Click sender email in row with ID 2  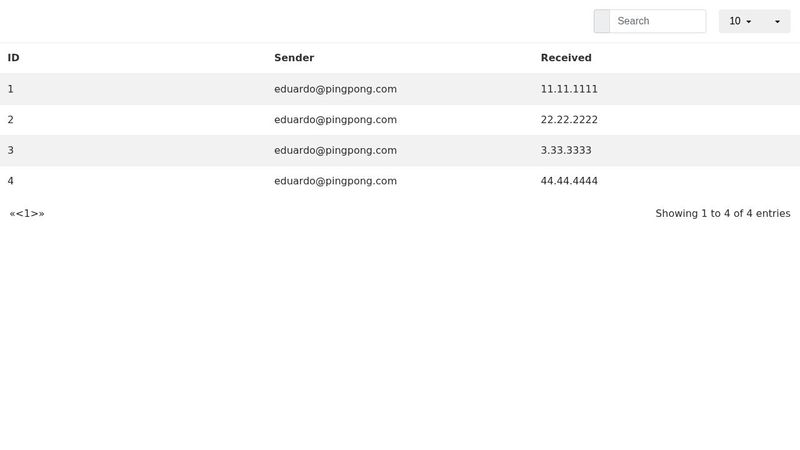[x=335, y=120]
